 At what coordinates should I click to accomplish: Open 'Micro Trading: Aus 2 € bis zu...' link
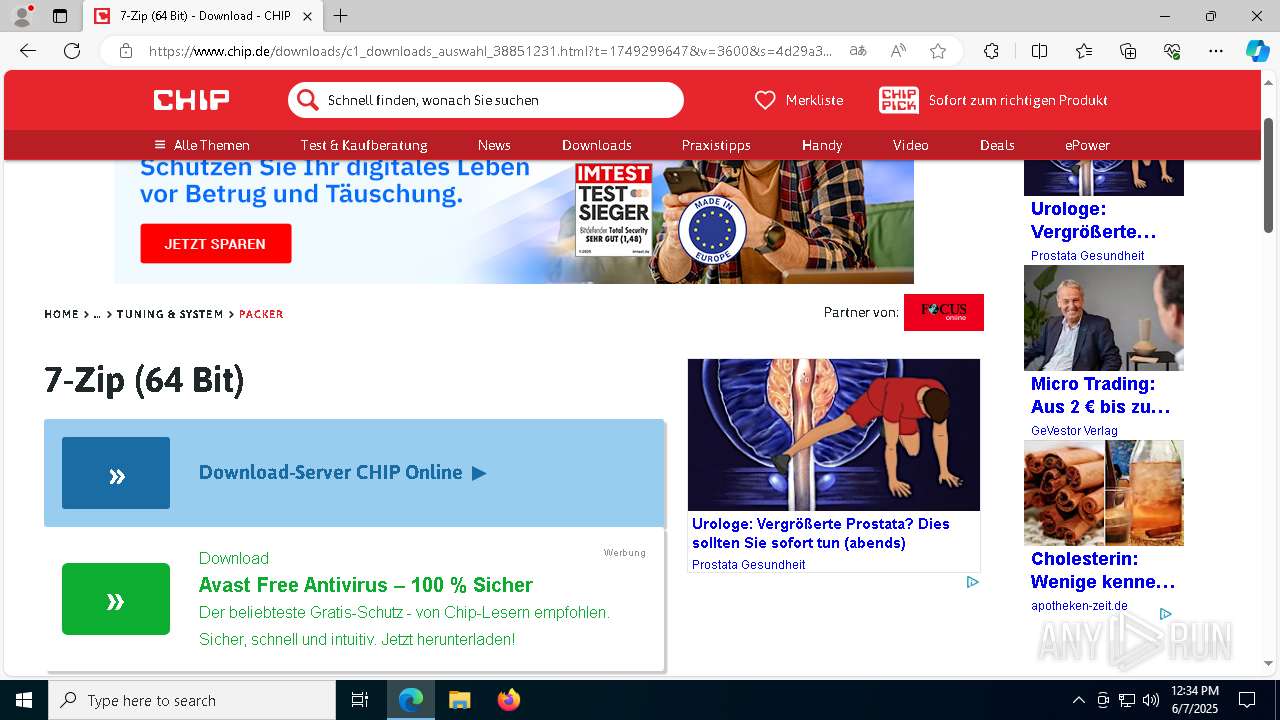coord(1101,395)
